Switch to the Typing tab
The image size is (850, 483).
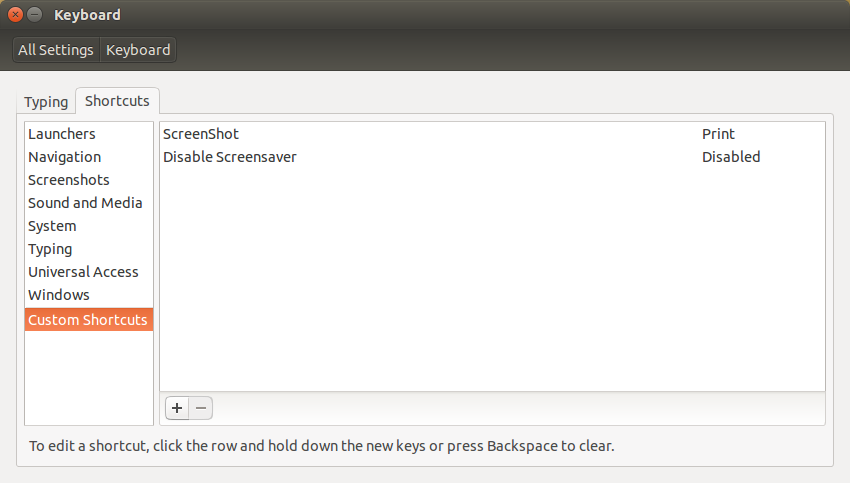click(46, 102)
